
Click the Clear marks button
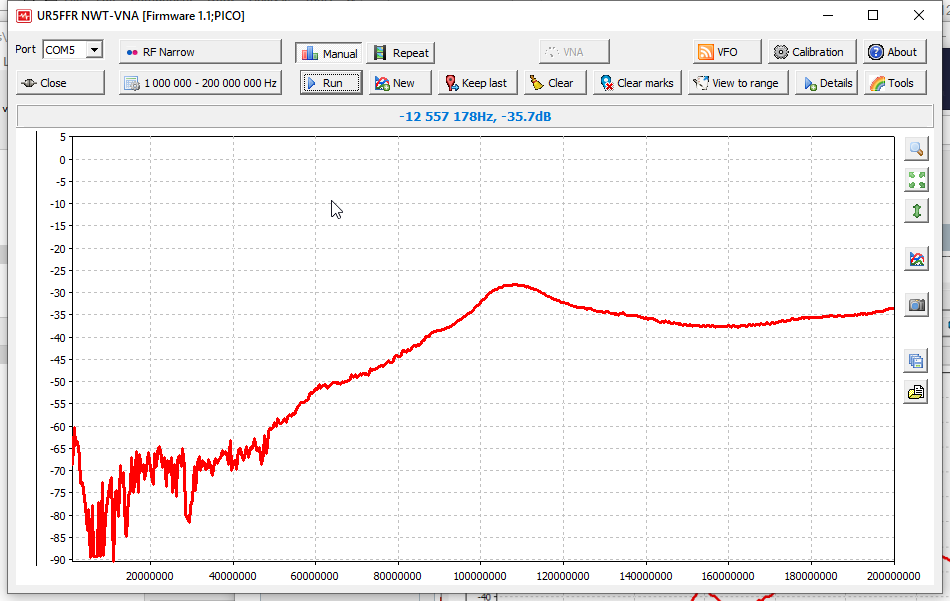(636, 83)
